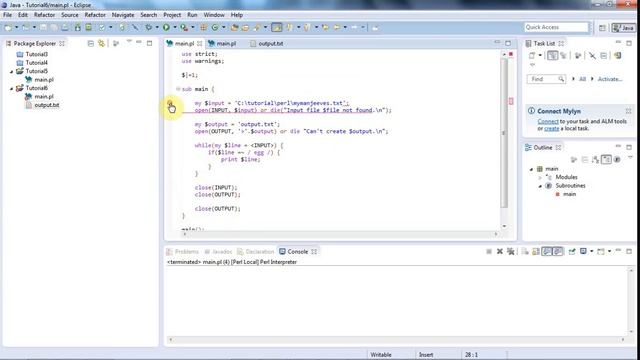This screenshot has width=640, height=360.
Task: Click the Open Console icon
Action: (x=600, y=251)
